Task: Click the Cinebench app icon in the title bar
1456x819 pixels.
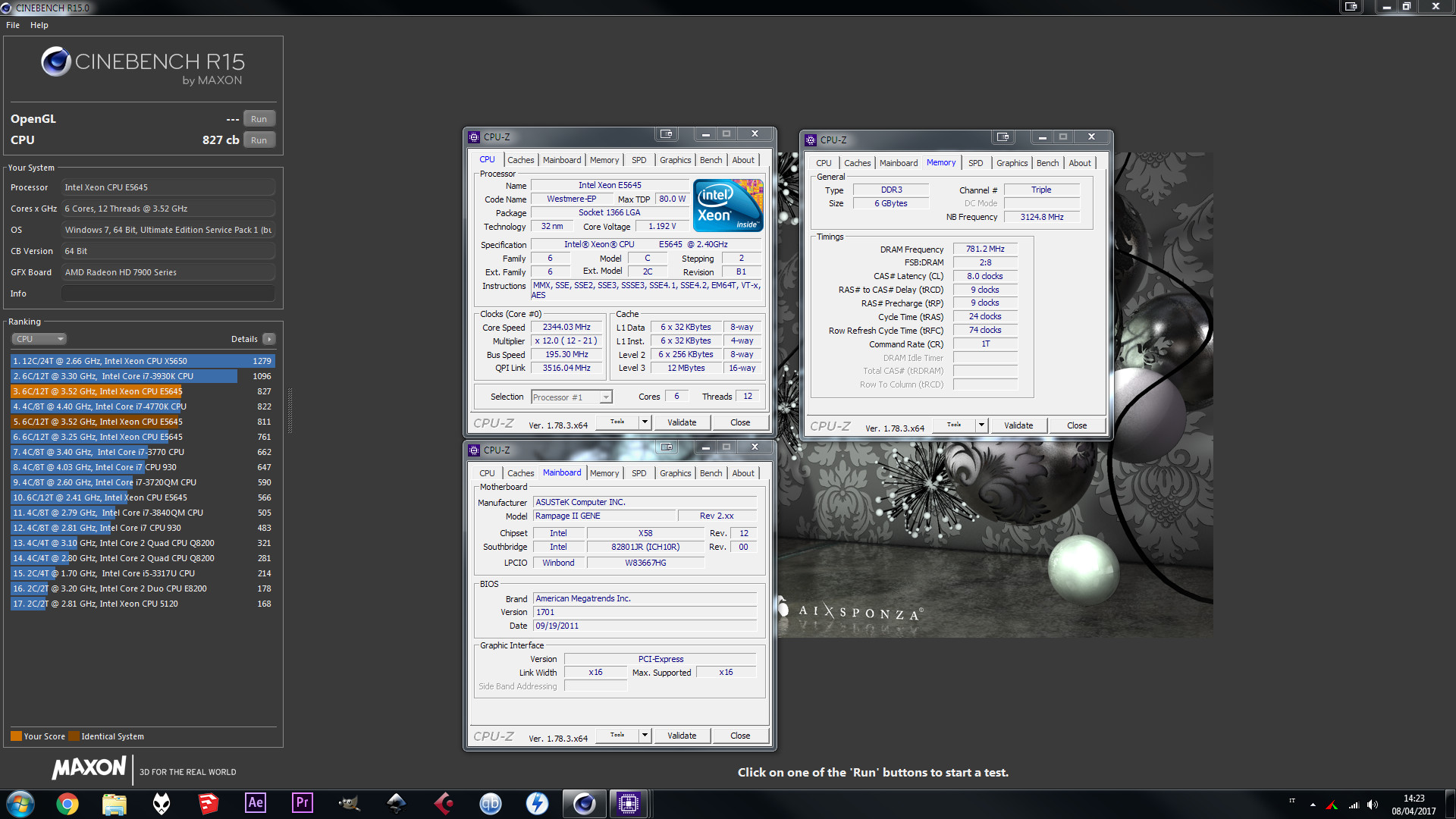Action: [x=7, y=8]
